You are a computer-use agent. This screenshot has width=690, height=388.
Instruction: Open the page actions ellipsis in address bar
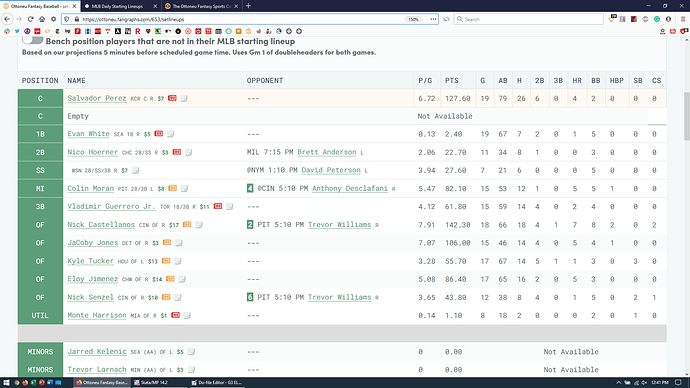point(433,19)
